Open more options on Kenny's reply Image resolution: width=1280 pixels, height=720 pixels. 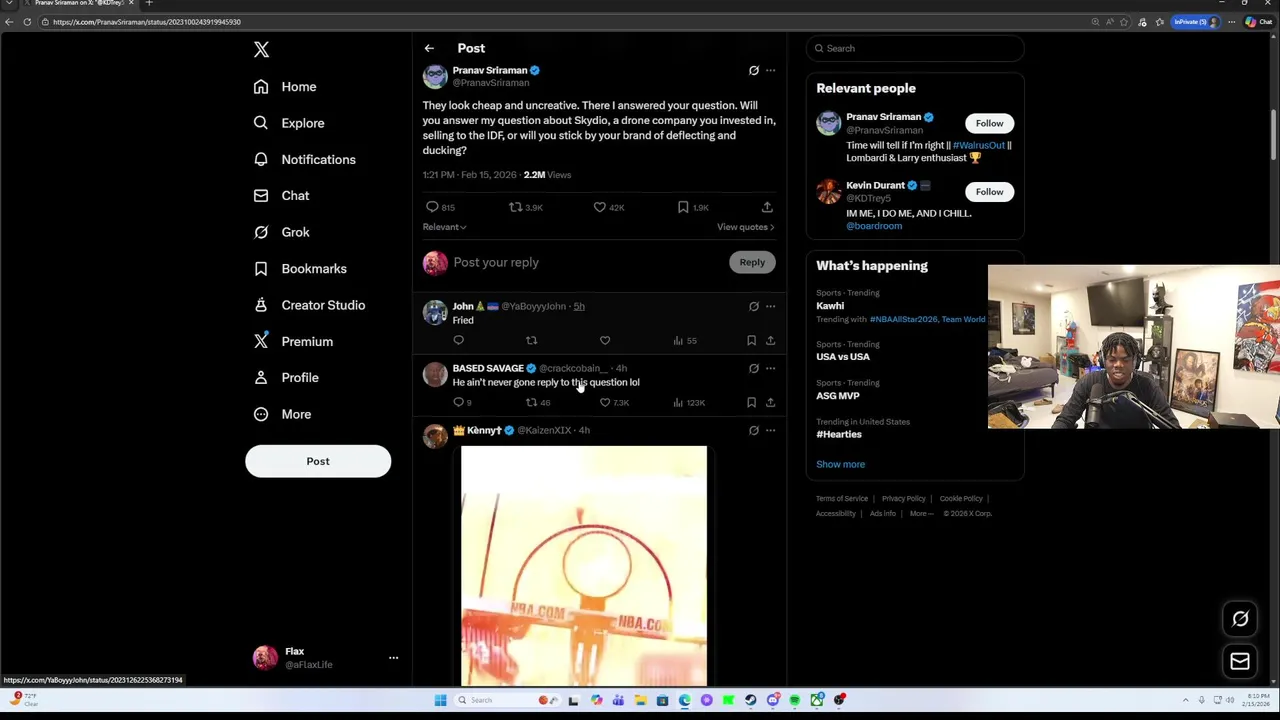[770, 430]
